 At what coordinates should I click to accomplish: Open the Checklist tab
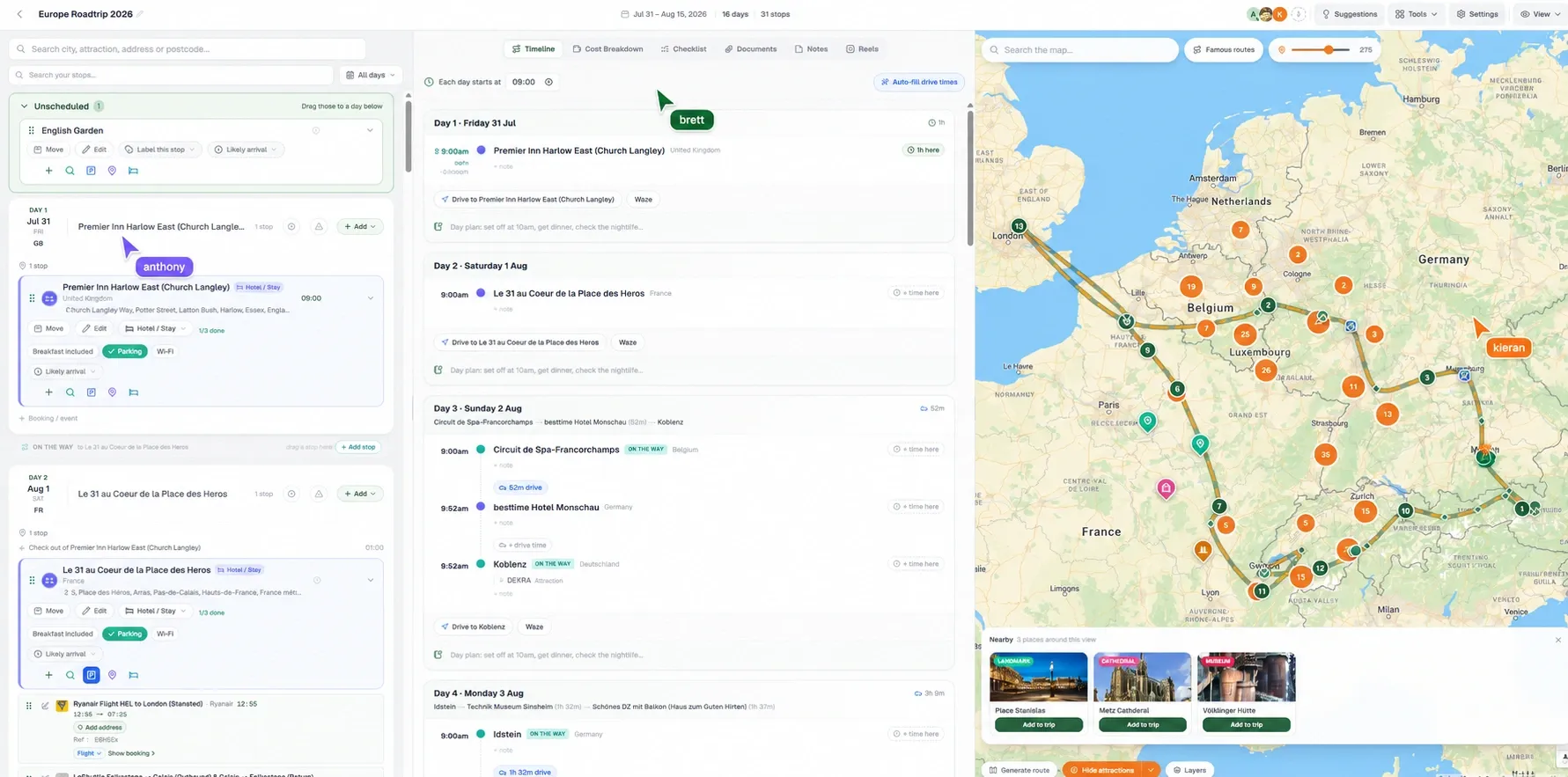tap(683, 49)
